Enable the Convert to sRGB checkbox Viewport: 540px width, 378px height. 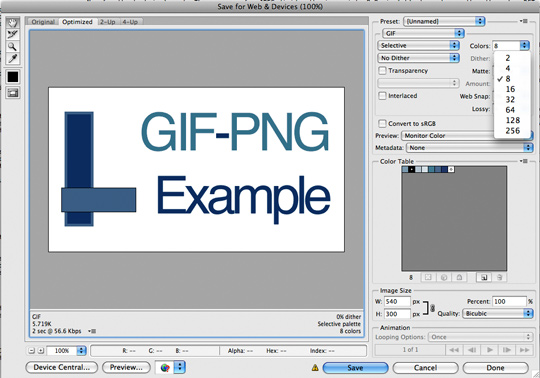tap(382, 123)
